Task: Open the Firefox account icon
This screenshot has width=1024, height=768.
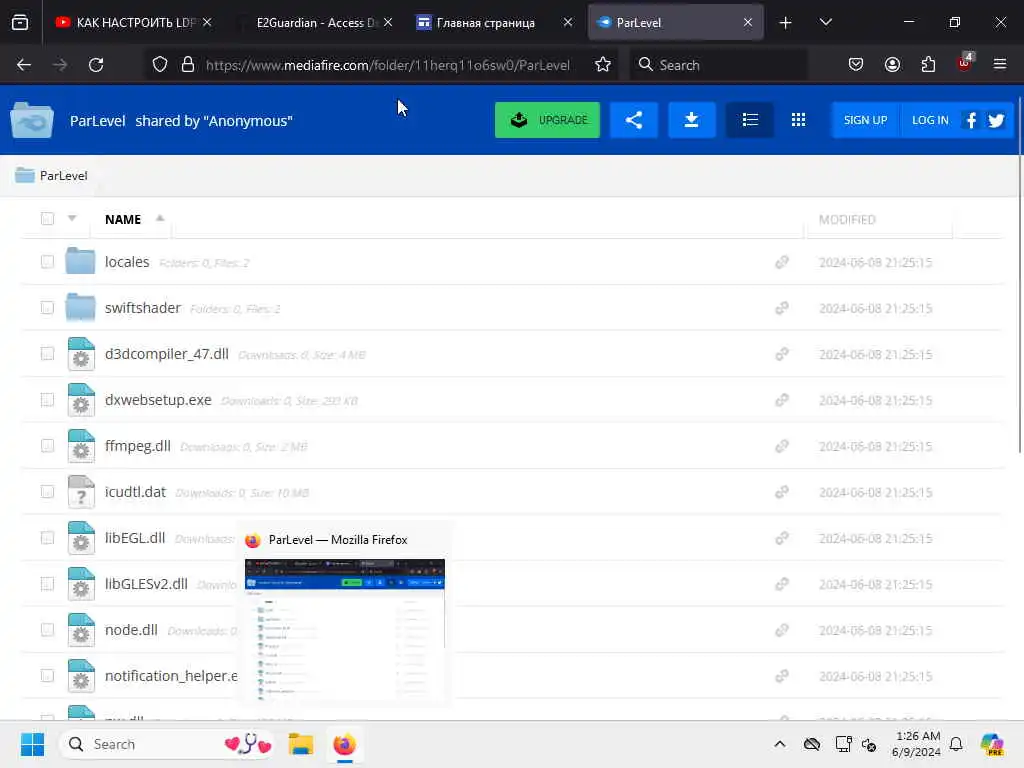Action: click(892, 65)
